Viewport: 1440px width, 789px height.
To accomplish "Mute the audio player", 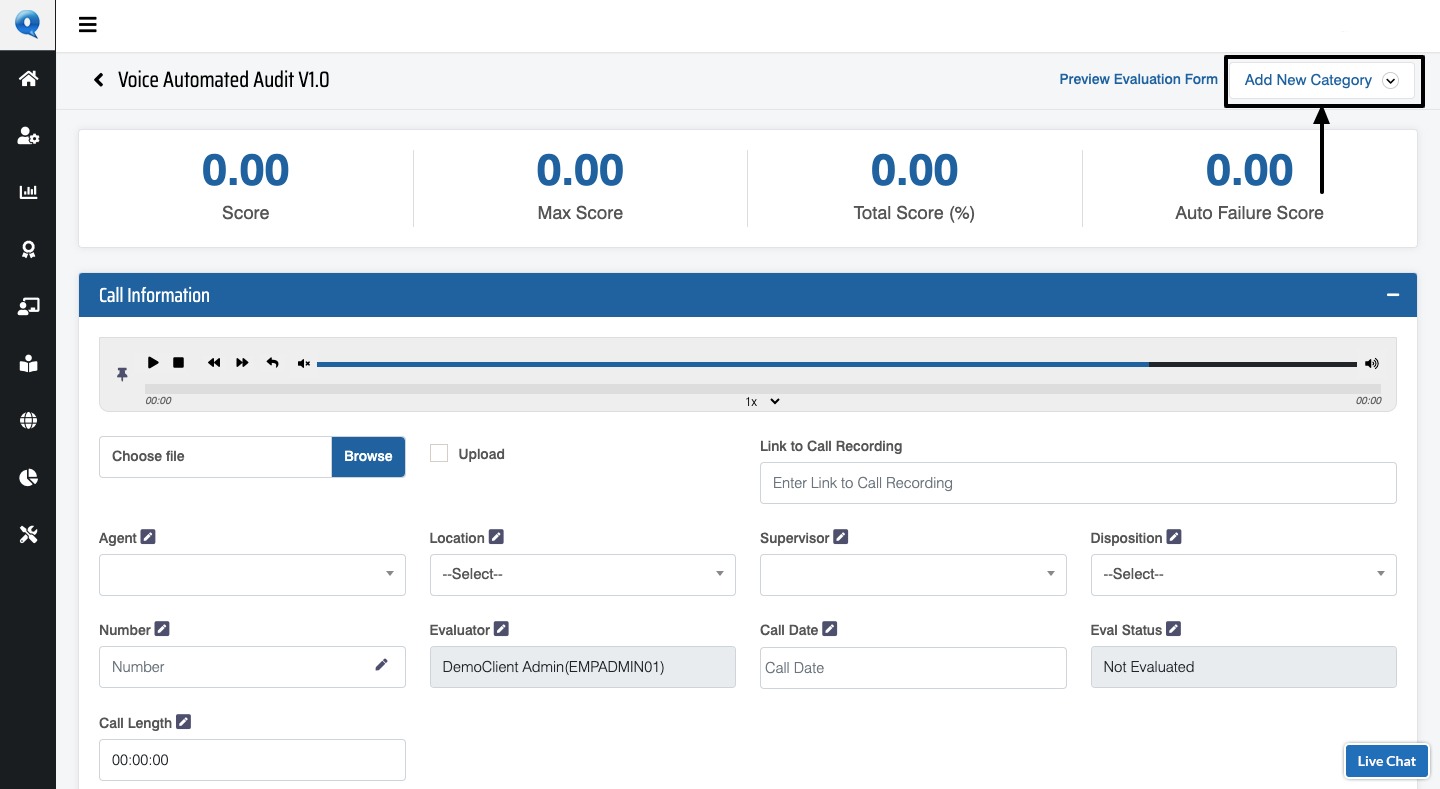I will point(304,364).
